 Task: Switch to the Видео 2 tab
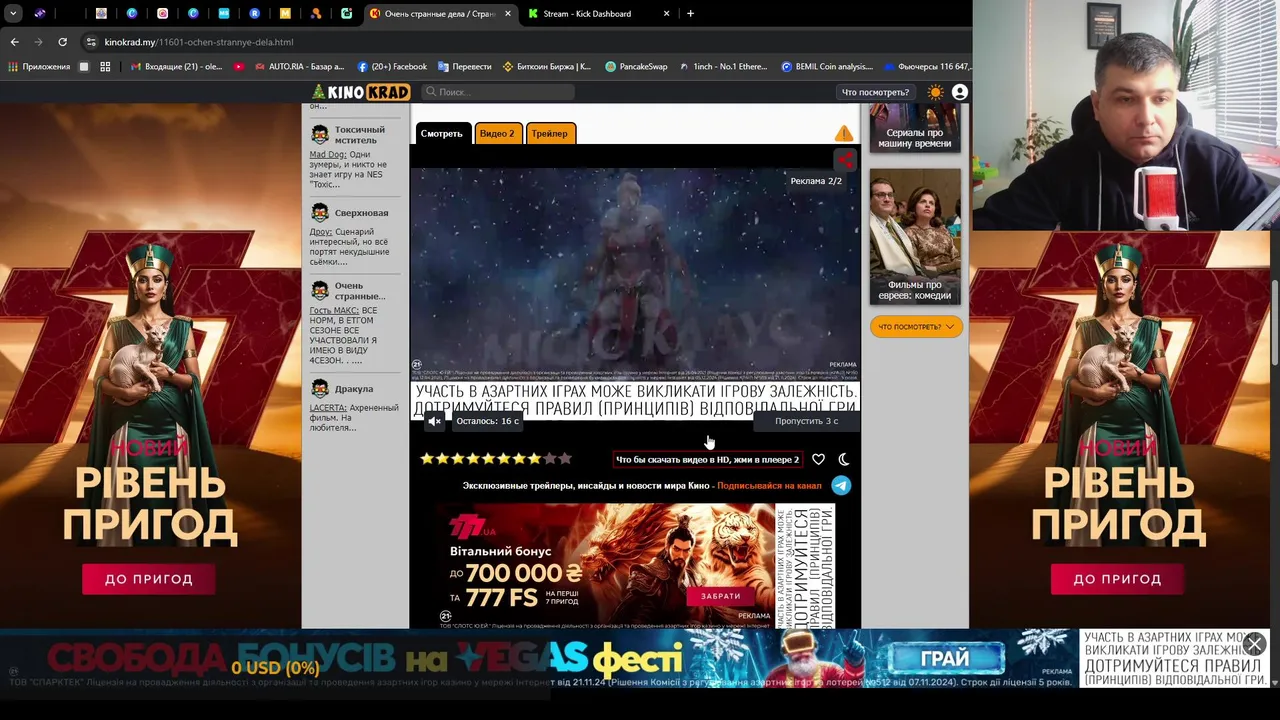pos(497,133)
